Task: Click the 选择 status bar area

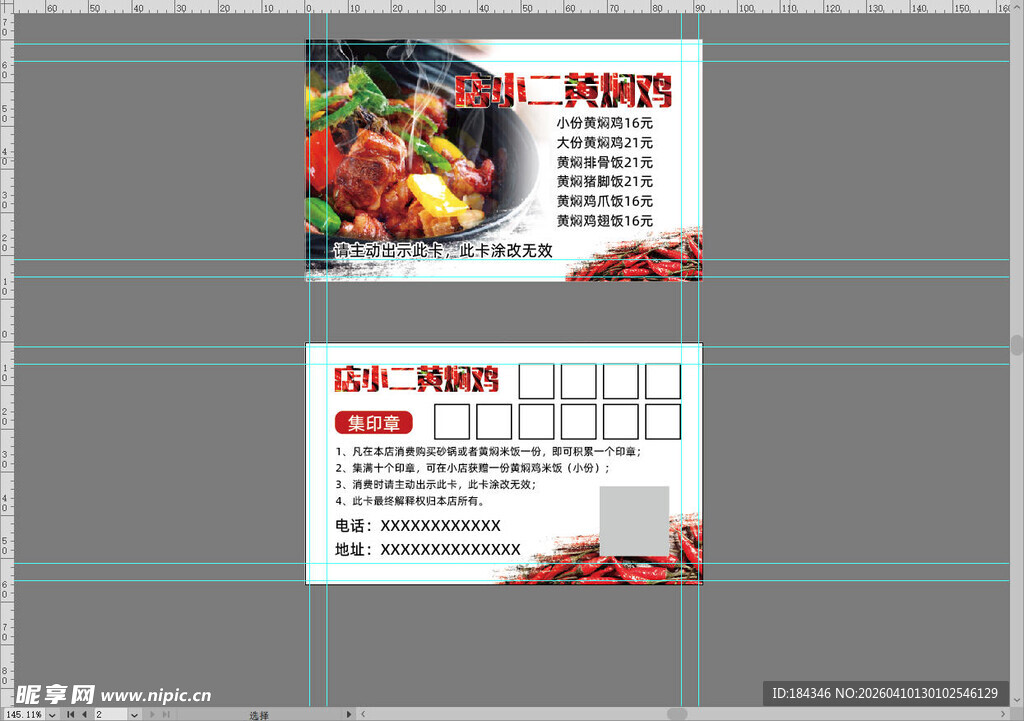Action: (258, 714)
